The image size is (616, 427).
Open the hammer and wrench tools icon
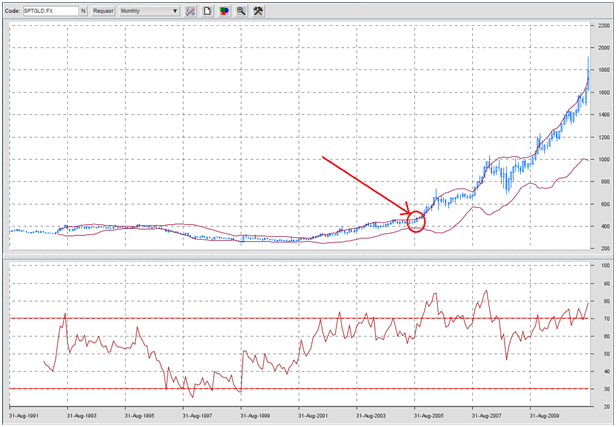point(258,11)
